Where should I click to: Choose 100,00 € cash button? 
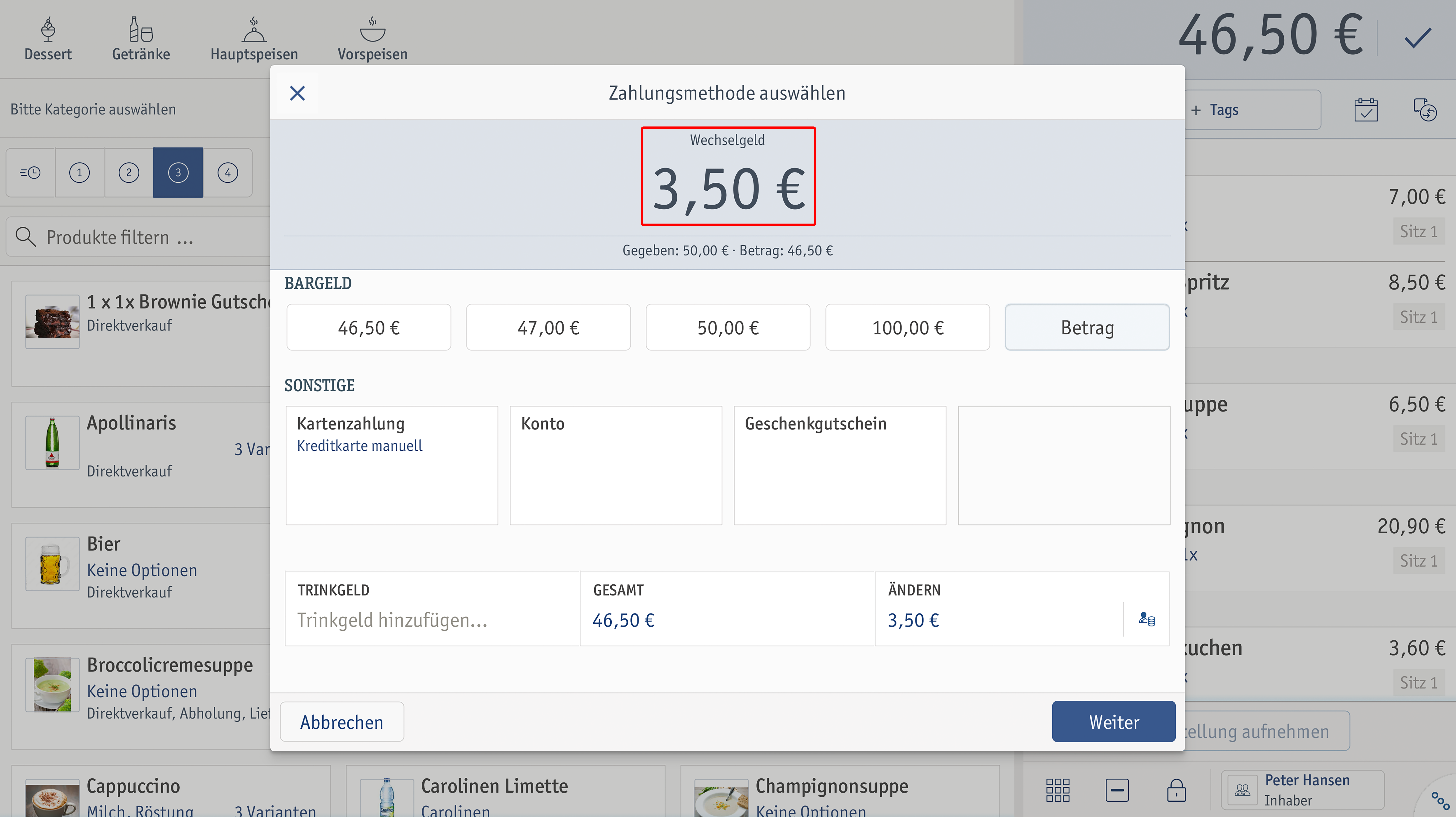908,328
